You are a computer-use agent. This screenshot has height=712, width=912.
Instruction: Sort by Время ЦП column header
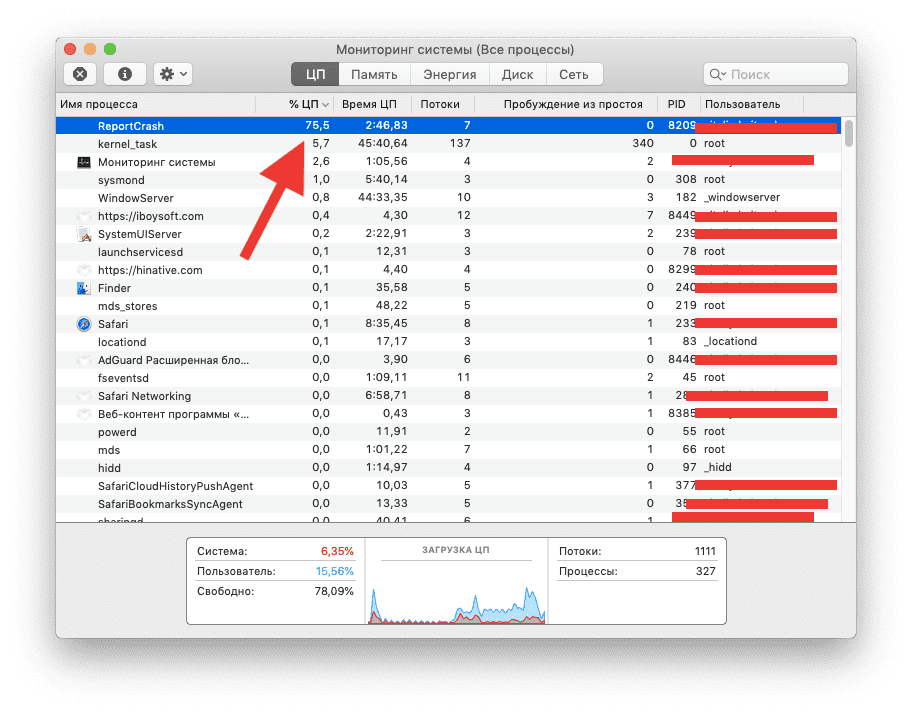[x=372, y=105]
